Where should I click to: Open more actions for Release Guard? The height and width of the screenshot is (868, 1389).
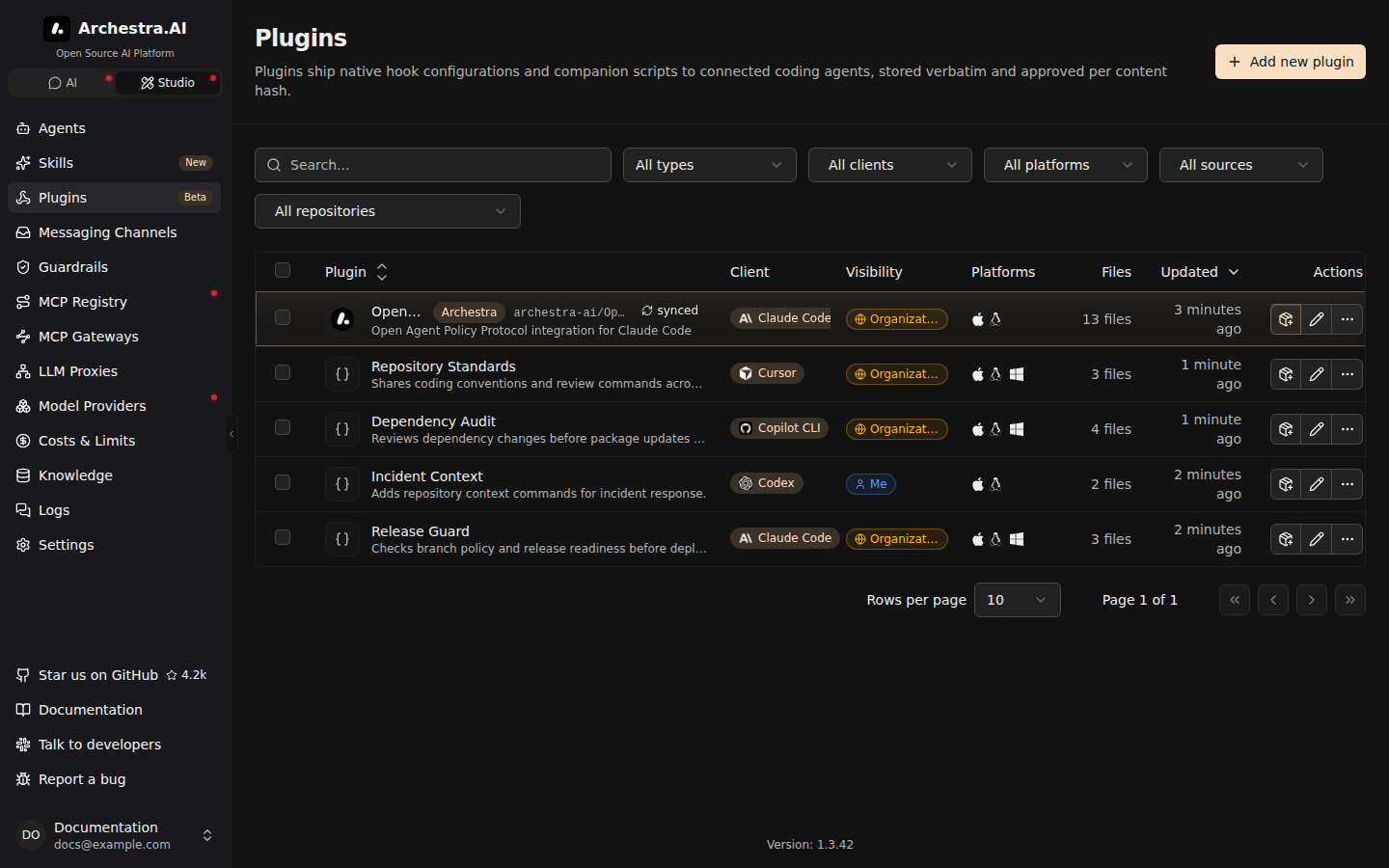tap(1348, 539)
